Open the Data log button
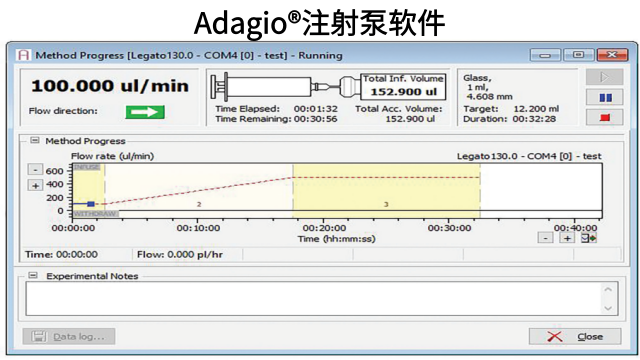The width and height of the screenshot is (640, 360). (69, 336)
